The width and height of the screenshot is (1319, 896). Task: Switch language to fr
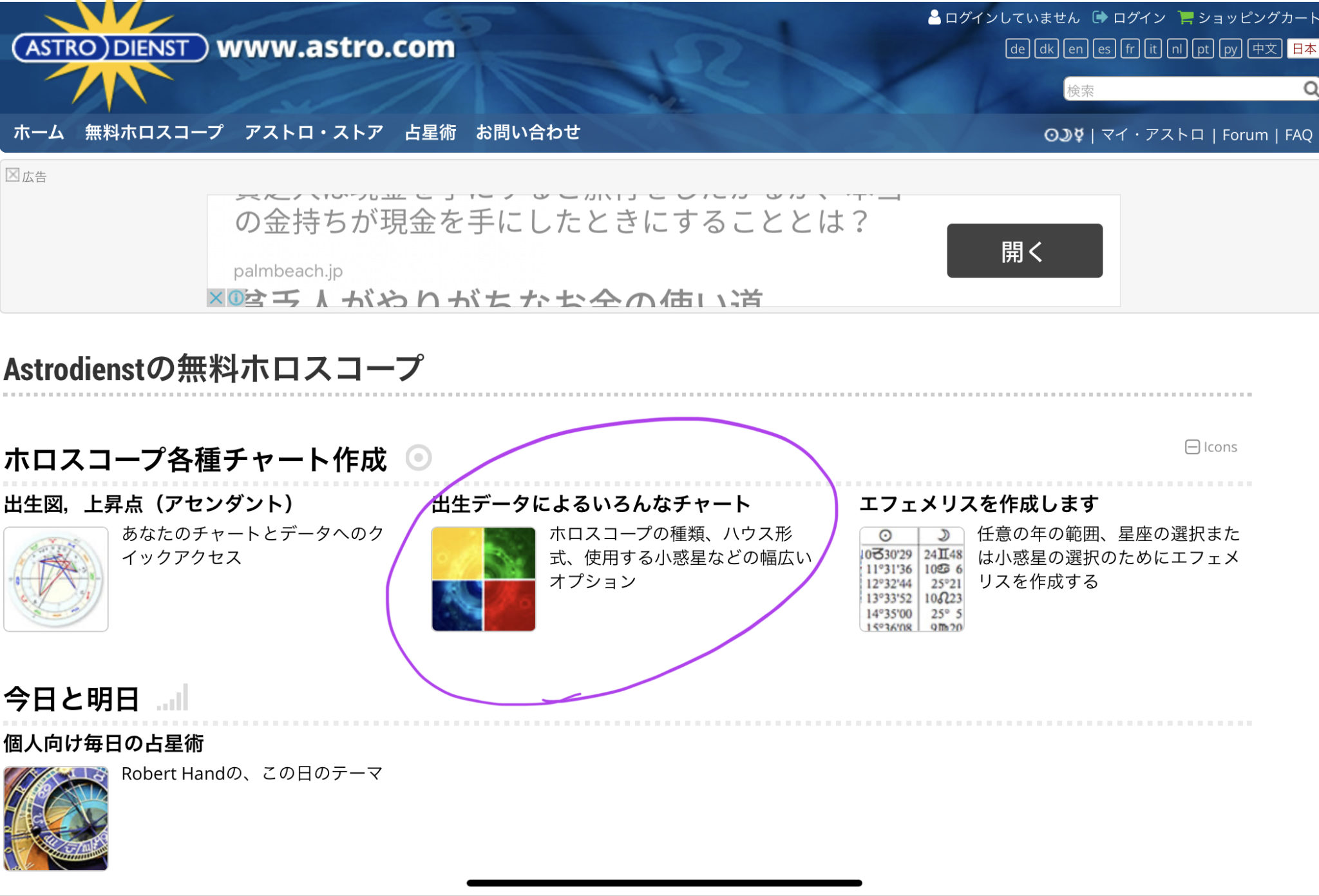[1130, 49]
